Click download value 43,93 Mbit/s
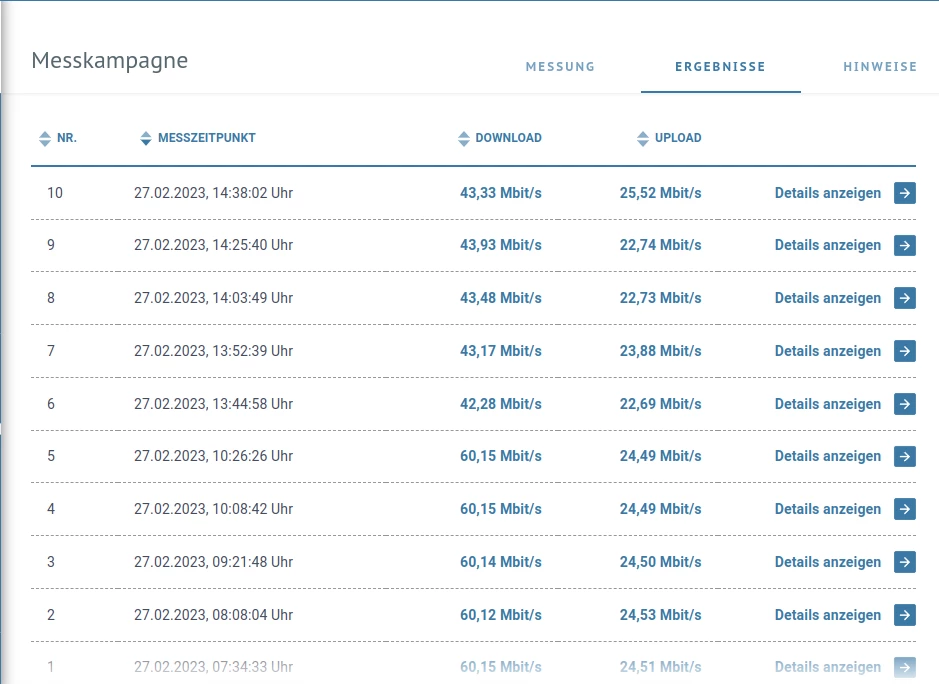Viewport: 939px width, 684px height. [x=501, y=245]
